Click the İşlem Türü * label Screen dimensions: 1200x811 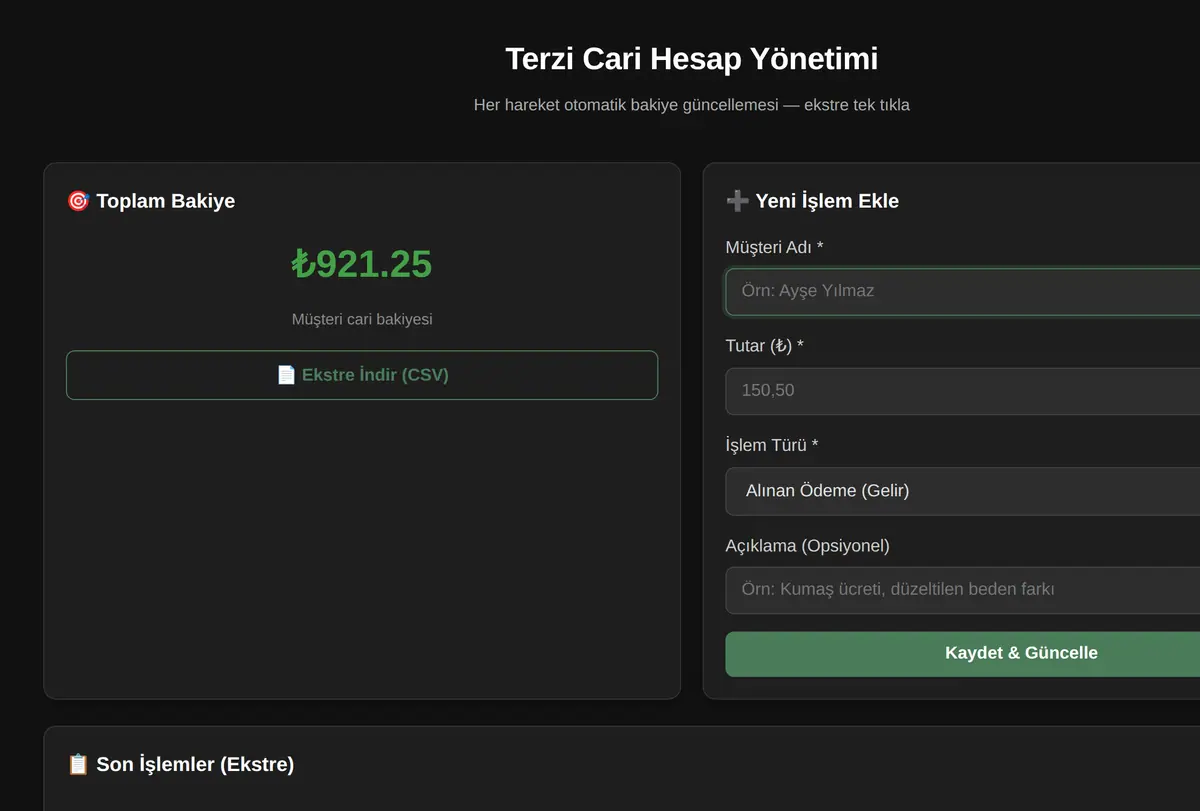tap(772, 445)
